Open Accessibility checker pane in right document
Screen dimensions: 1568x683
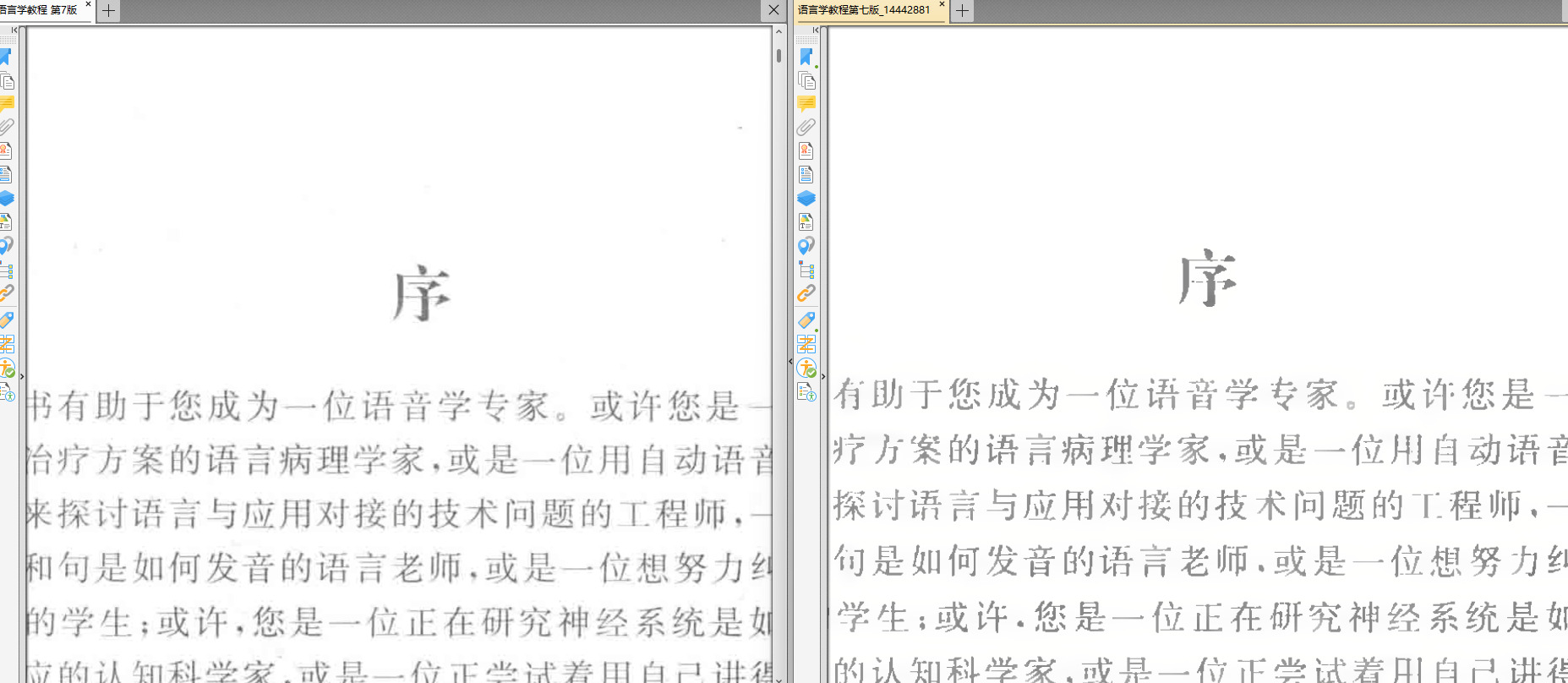[806, 368]
